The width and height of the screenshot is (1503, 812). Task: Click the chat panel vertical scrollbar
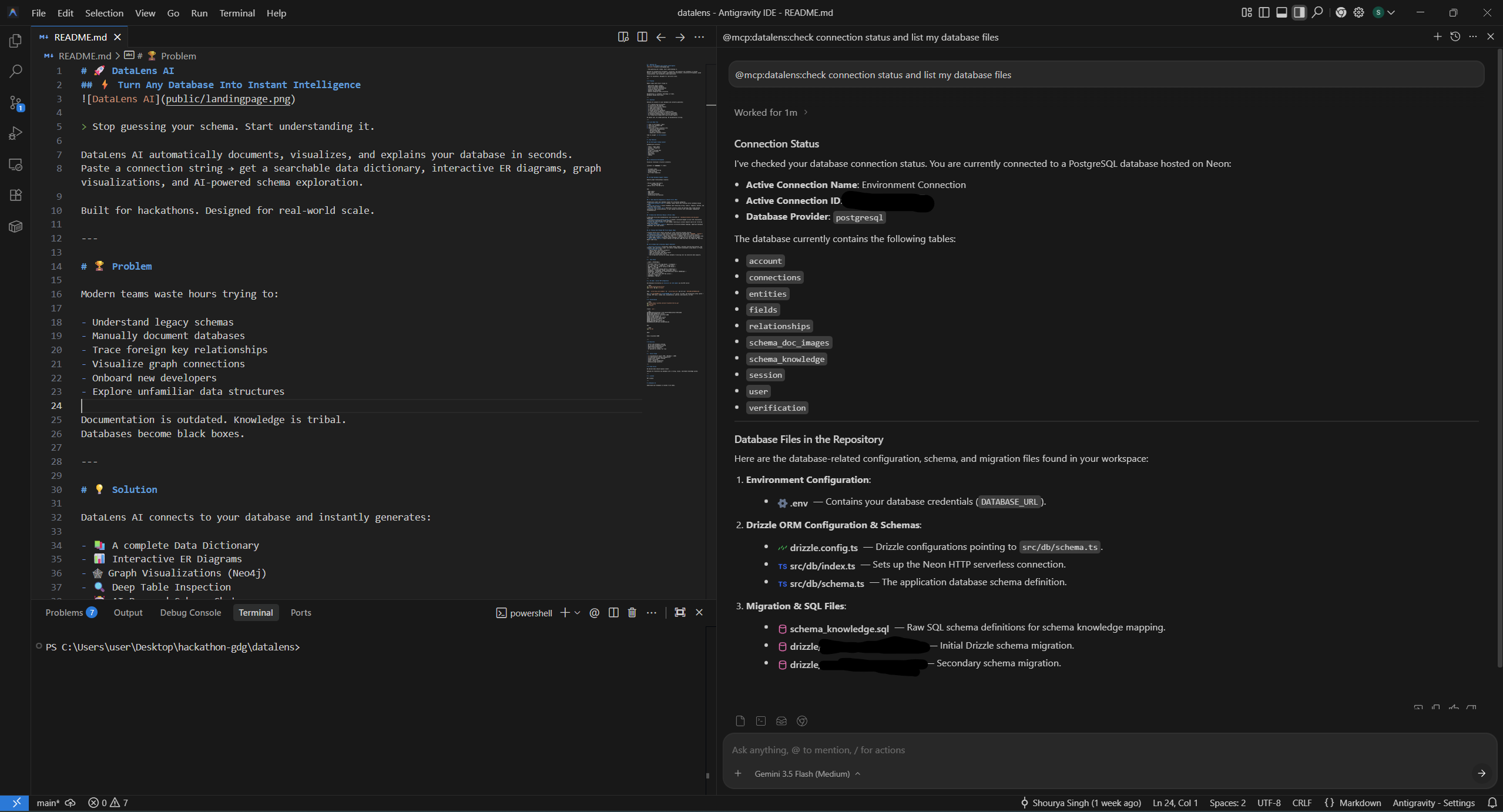pyautogui.click(x=1498, y=358)
